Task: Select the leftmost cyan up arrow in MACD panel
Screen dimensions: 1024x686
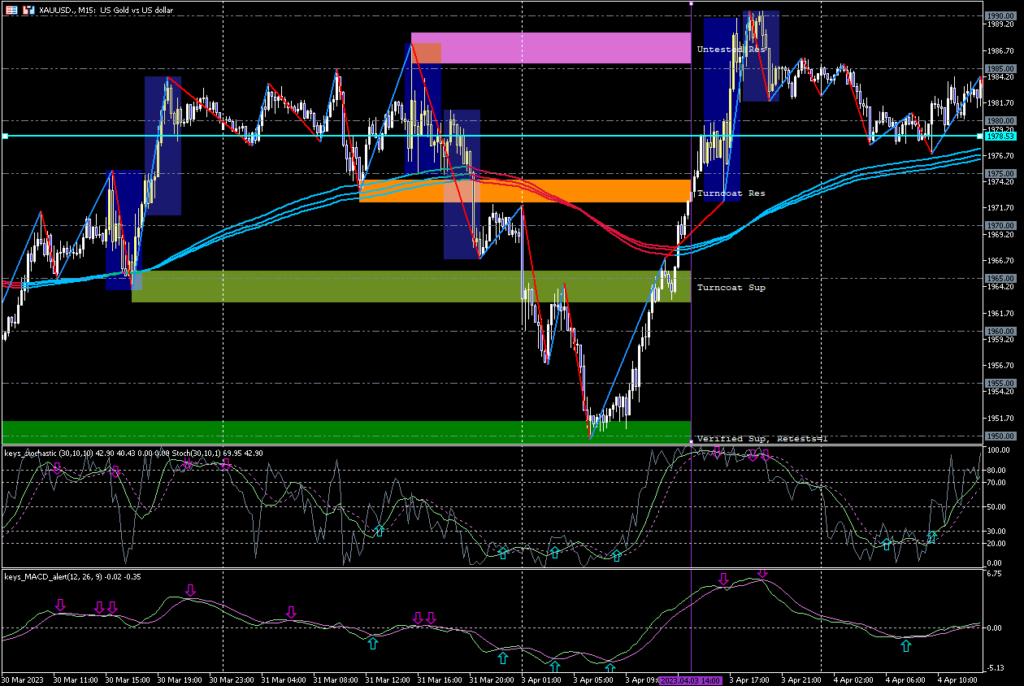Action: pyautogui.click(x=373, y=643)
